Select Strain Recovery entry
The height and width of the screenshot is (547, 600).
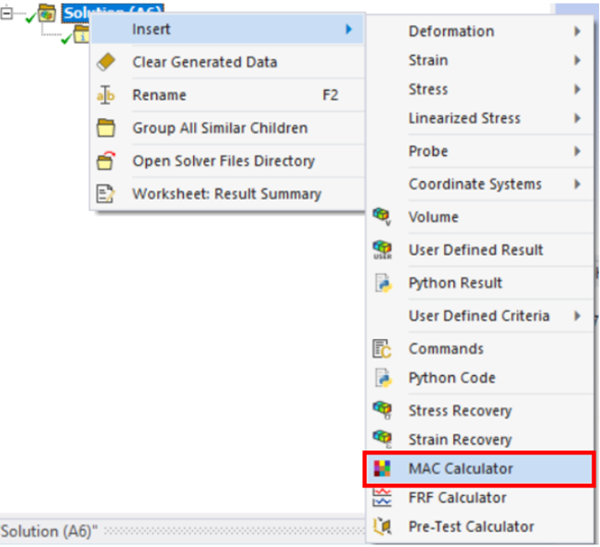[480, 439]
